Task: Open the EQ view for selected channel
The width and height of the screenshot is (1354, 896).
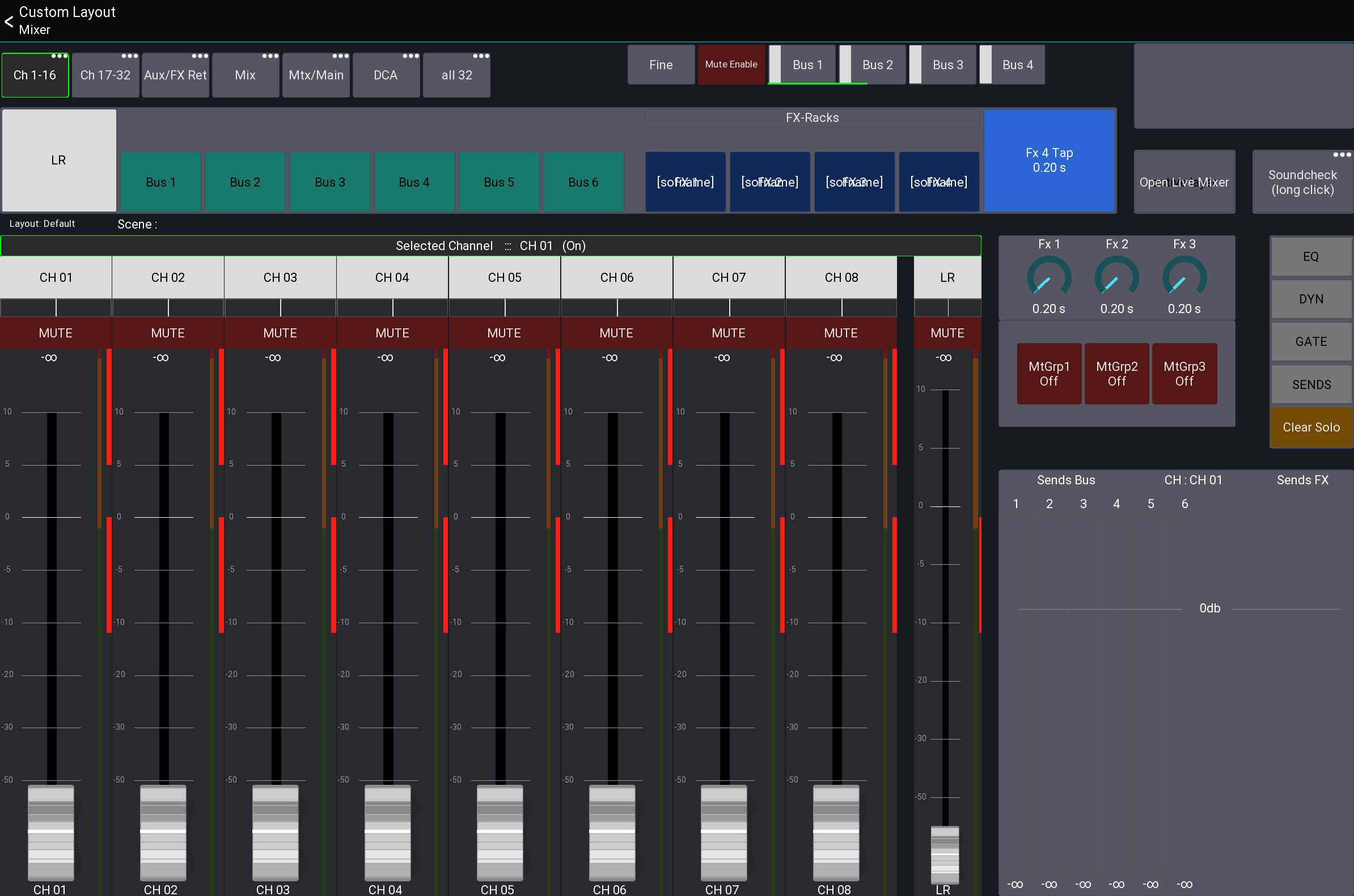Action: [1310, 256]
